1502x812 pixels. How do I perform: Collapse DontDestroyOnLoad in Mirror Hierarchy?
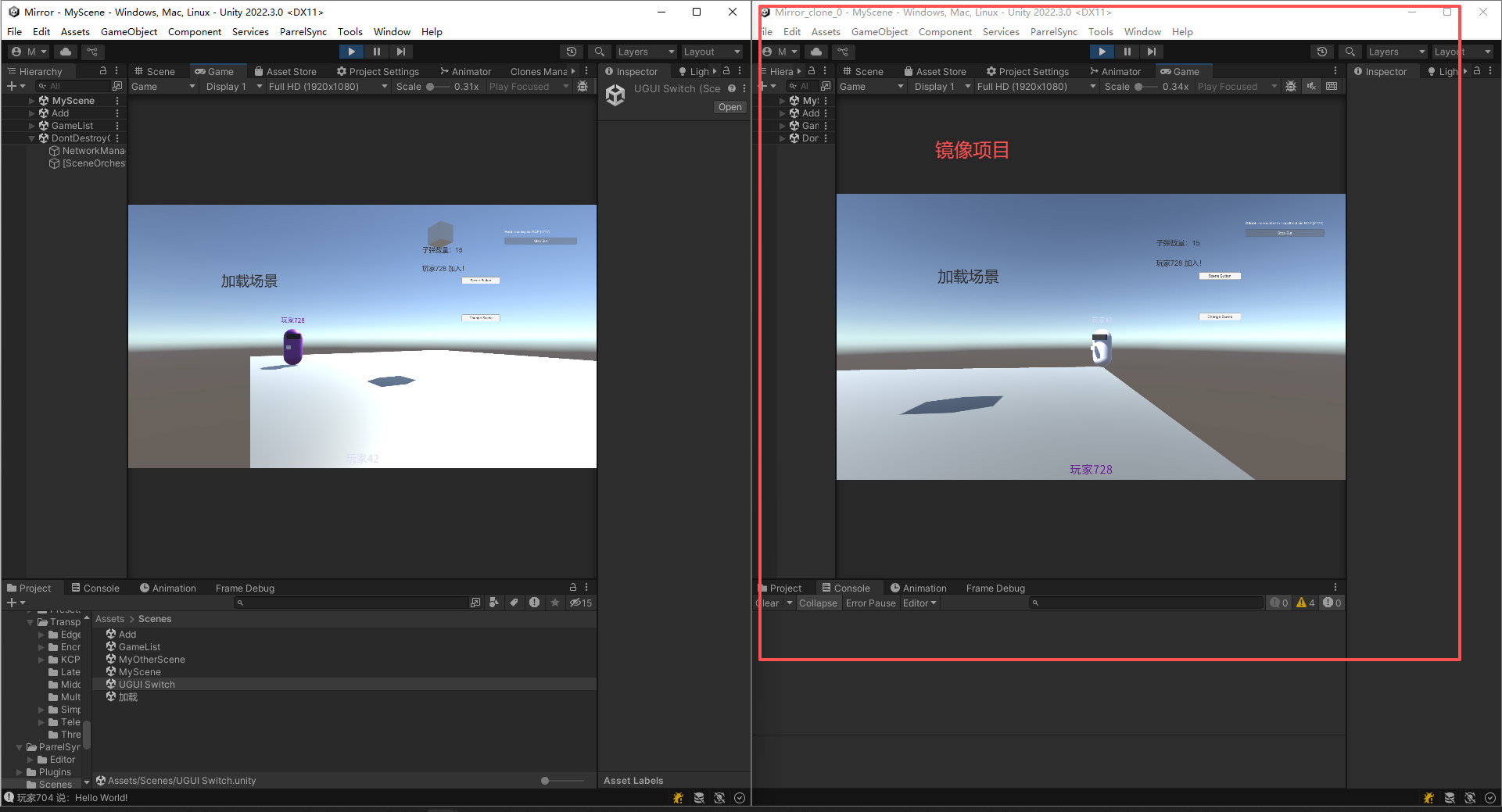(x=31, y=138)
